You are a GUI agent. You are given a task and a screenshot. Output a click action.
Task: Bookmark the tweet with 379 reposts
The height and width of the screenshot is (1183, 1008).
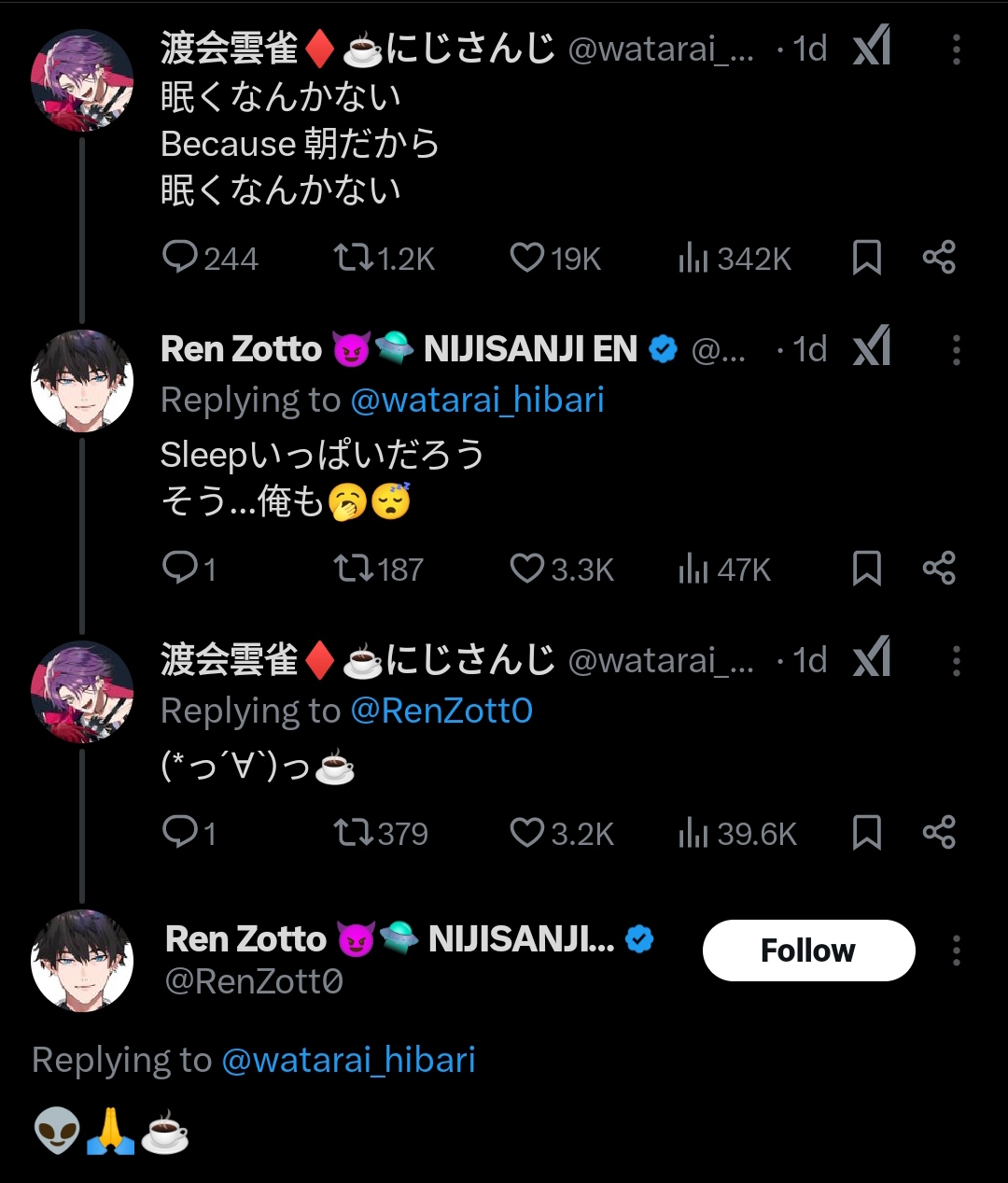coord(867,833)
